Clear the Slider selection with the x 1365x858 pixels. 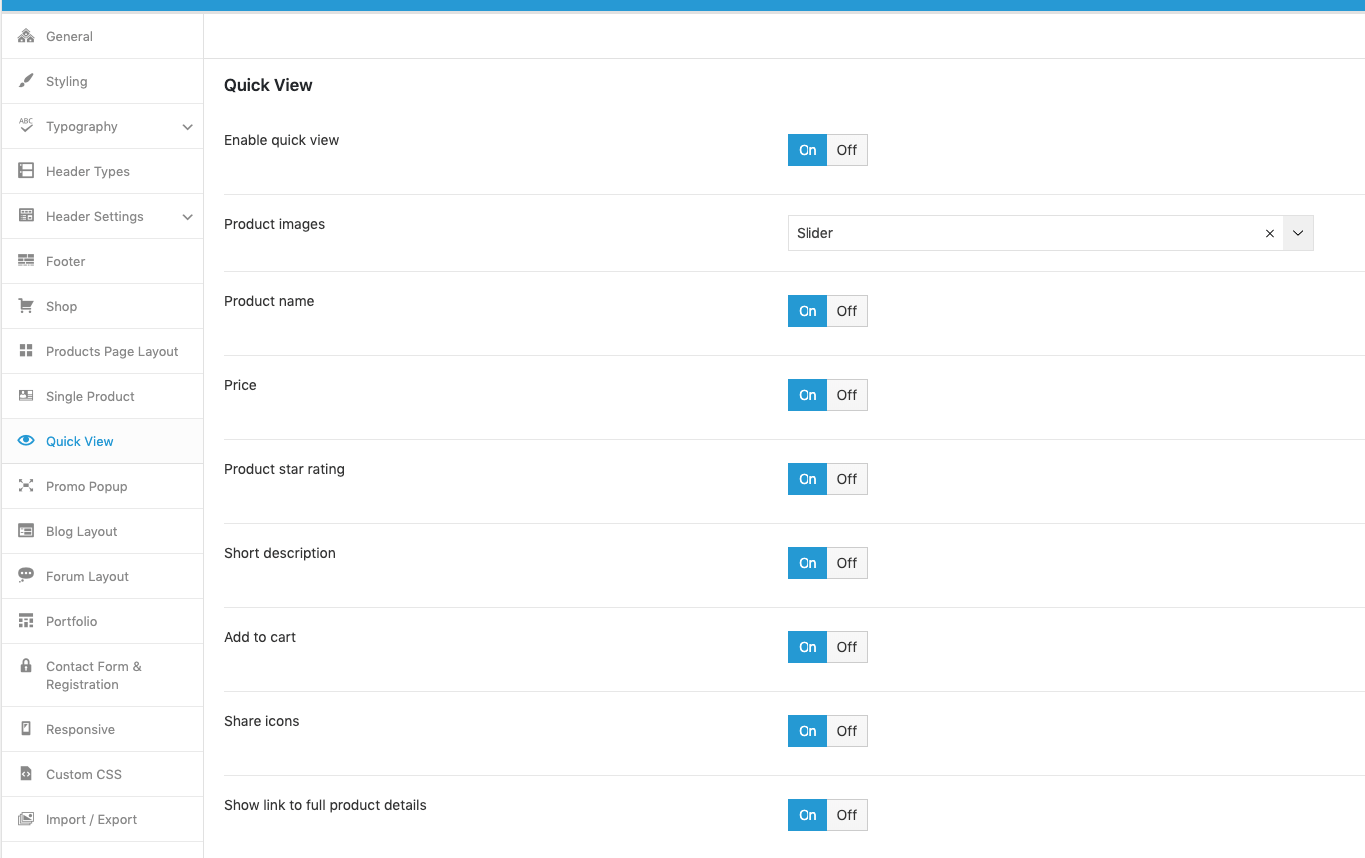coord(1270,233)
